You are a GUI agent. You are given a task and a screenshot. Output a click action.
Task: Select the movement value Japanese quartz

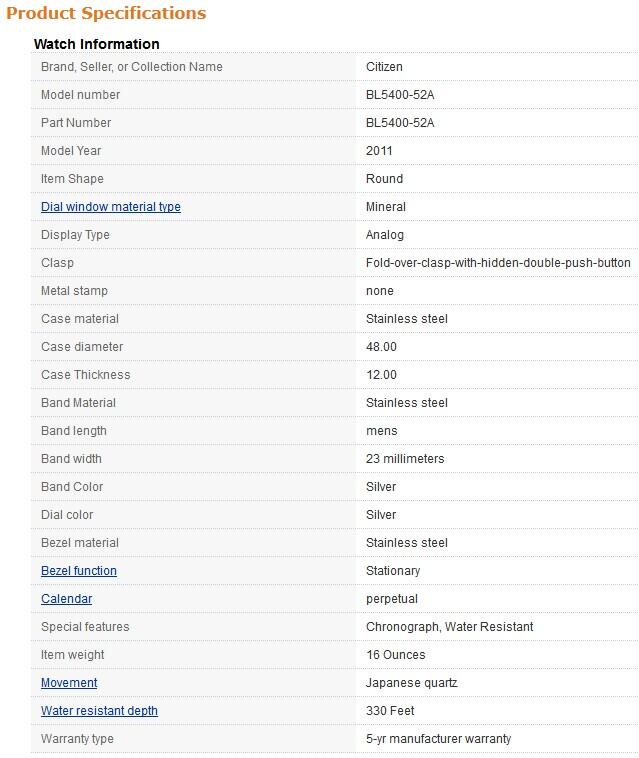tap(412, 684)
